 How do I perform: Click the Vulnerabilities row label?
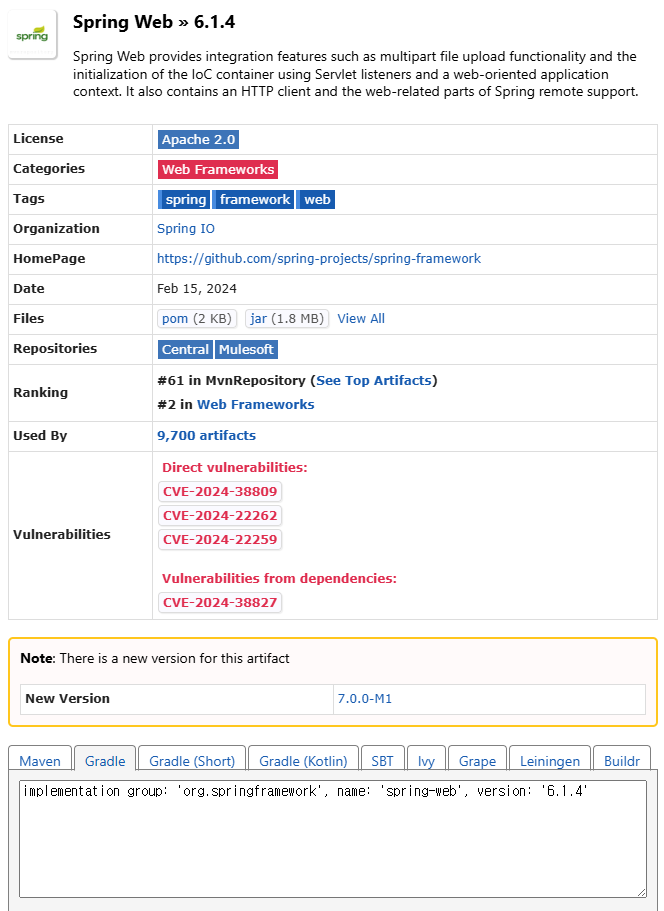[62, 535]
